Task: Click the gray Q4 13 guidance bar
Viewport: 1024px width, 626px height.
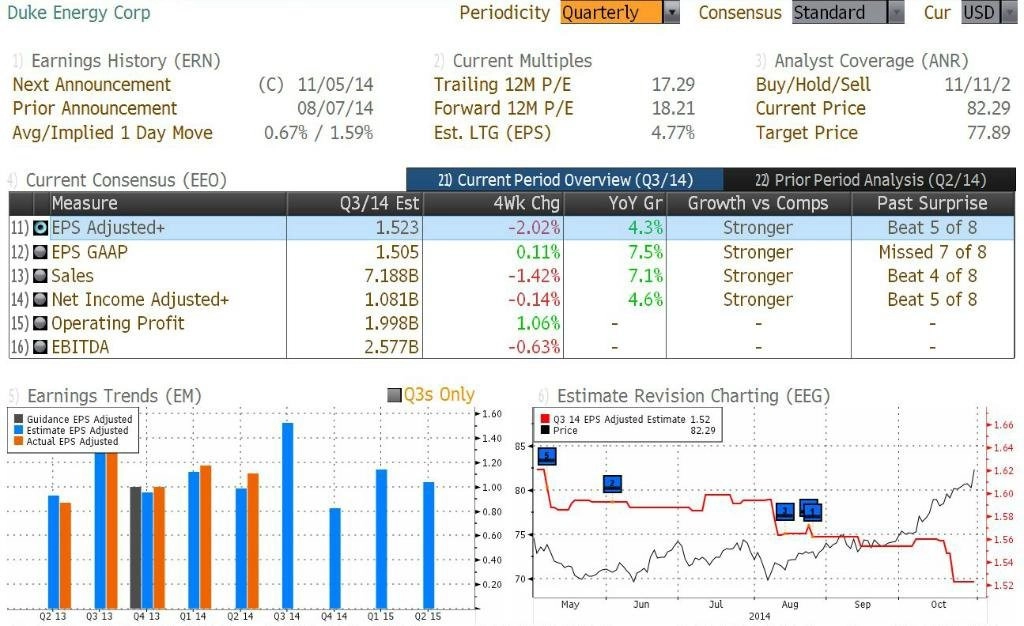Action: pos(136,548)
